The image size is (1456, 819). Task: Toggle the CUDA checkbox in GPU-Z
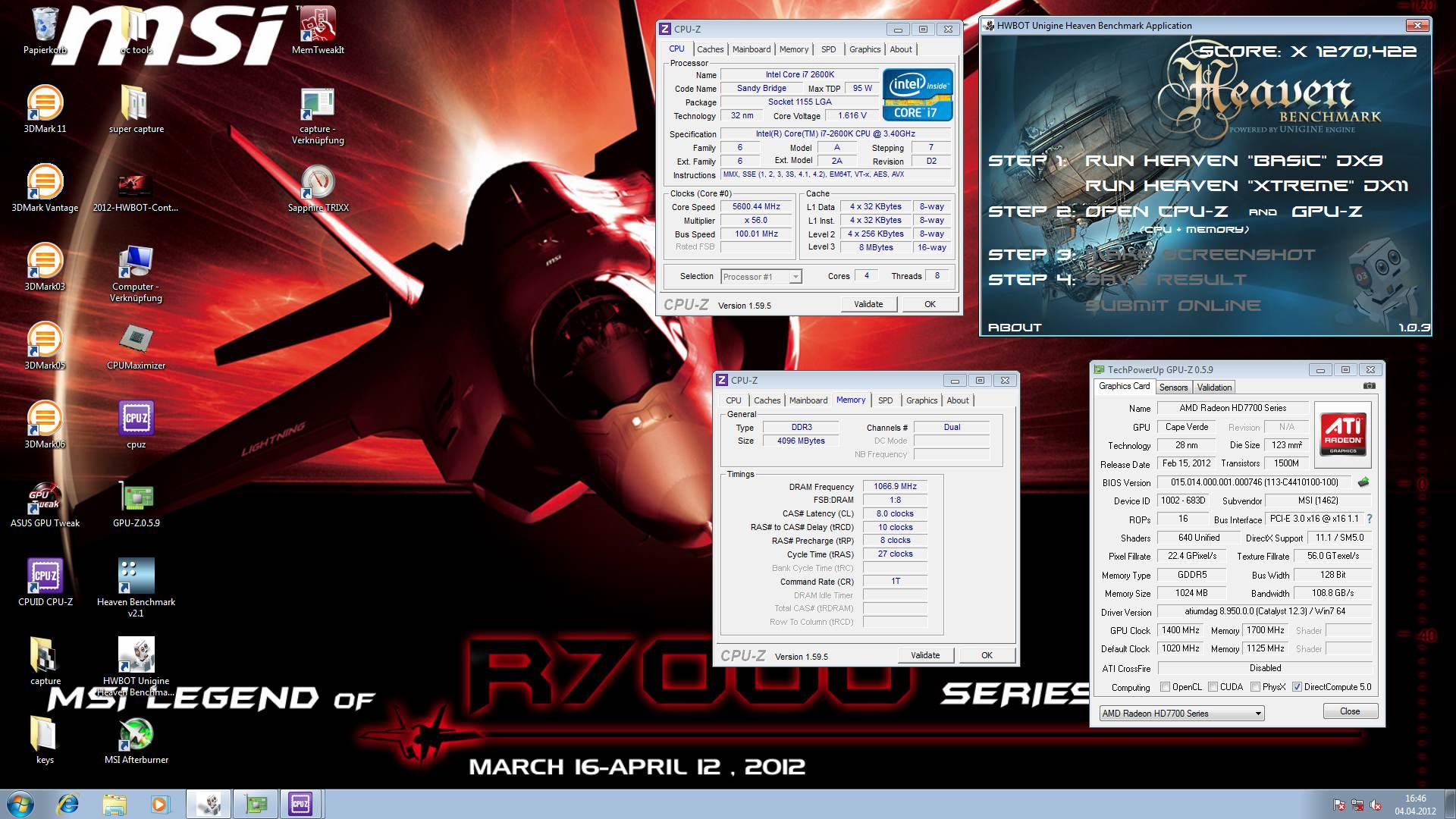coord(1213,687)
